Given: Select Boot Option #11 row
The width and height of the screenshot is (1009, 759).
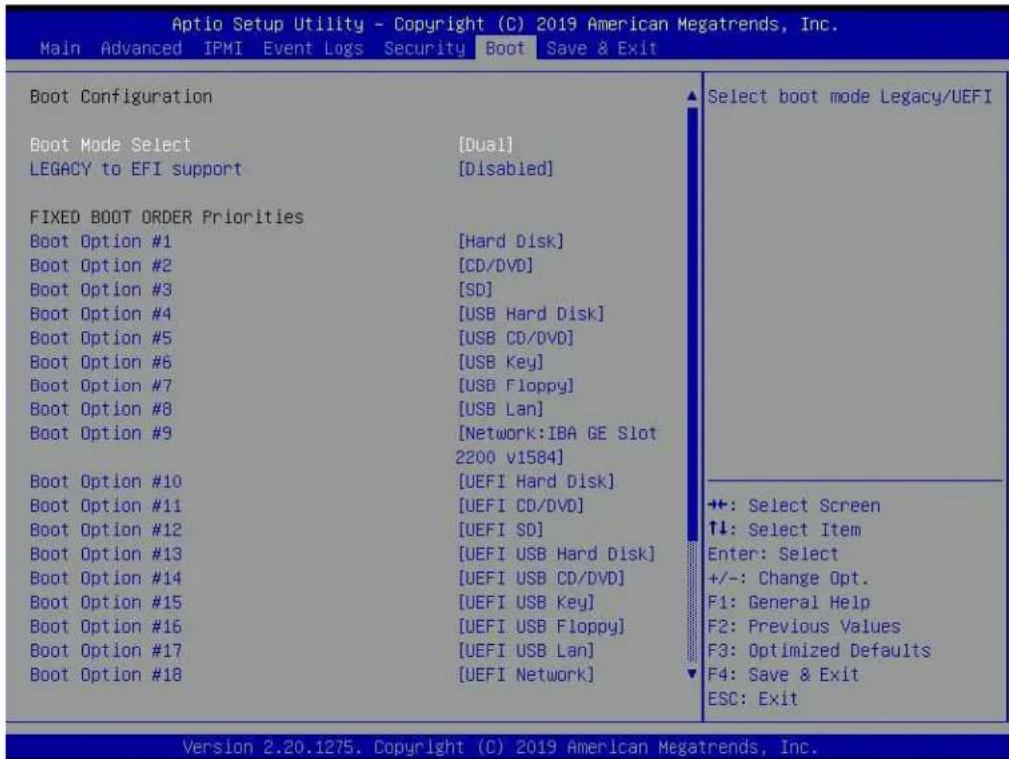Looking at the screenshot, I should coord(106,506).
